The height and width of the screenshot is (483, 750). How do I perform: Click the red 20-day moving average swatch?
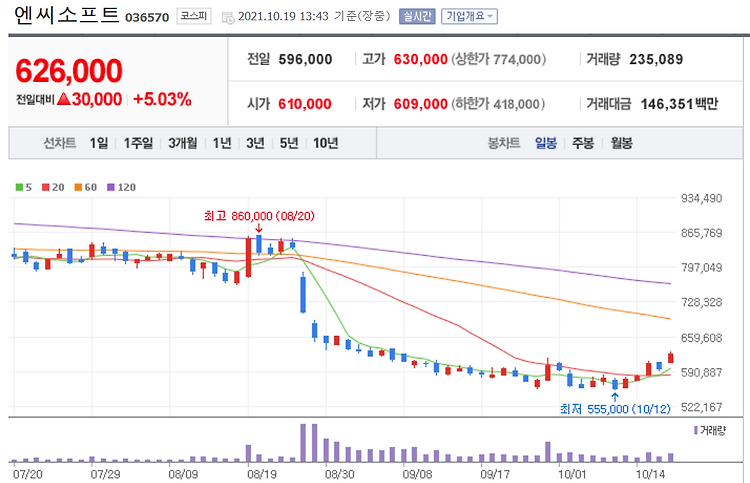(46, 187)
